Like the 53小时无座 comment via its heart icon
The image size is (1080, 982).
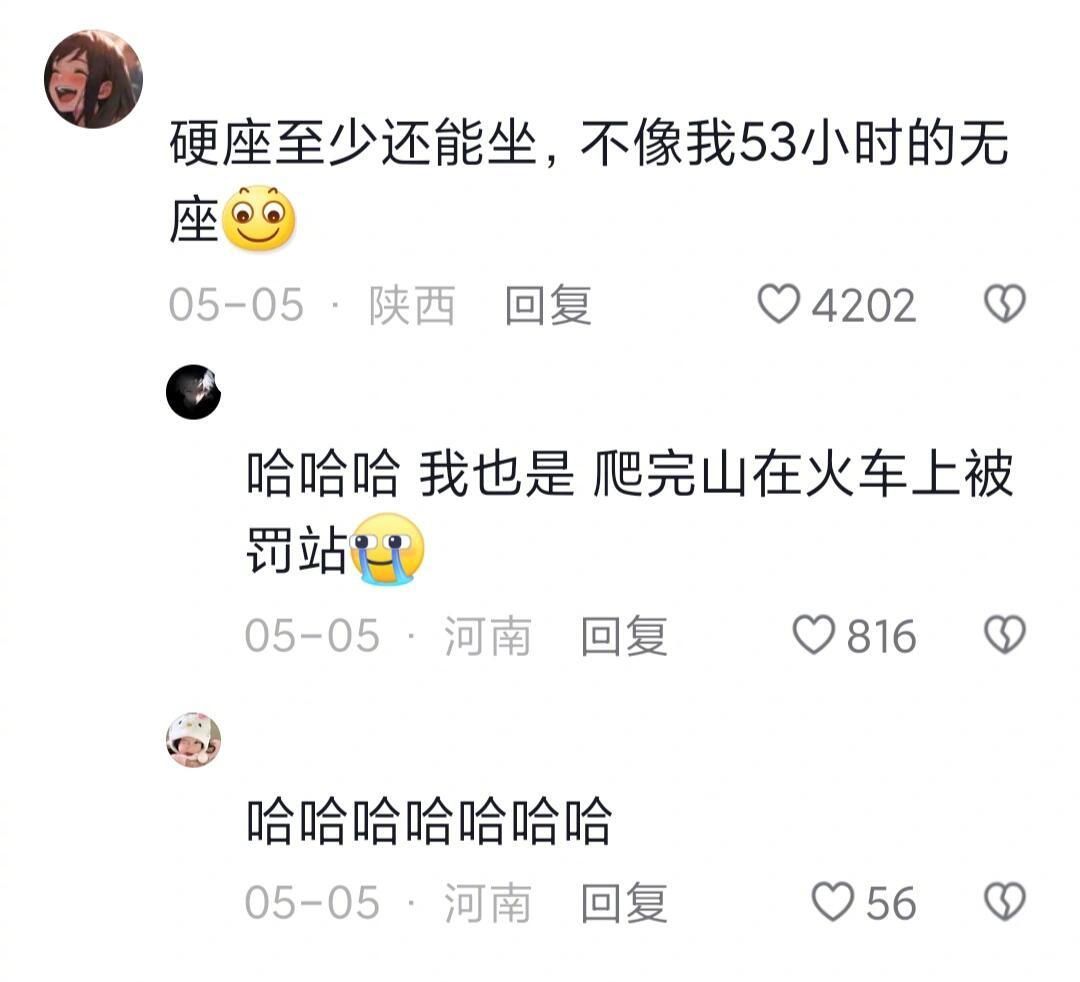(779, 304)
